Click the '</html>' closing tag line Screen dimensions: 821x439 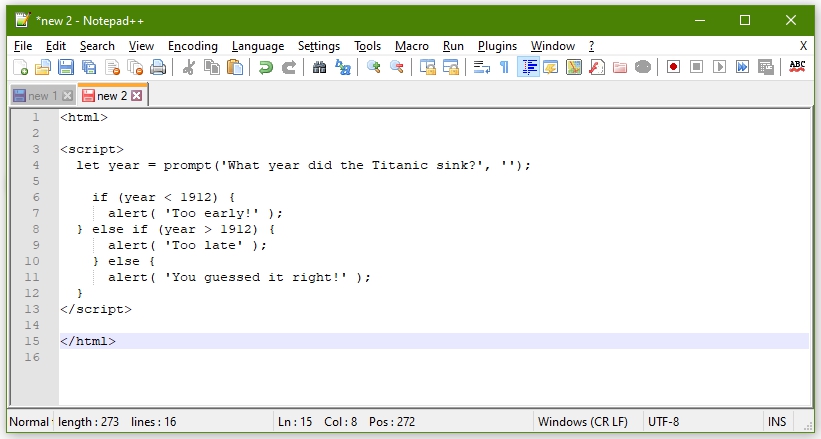coord(88,341)
